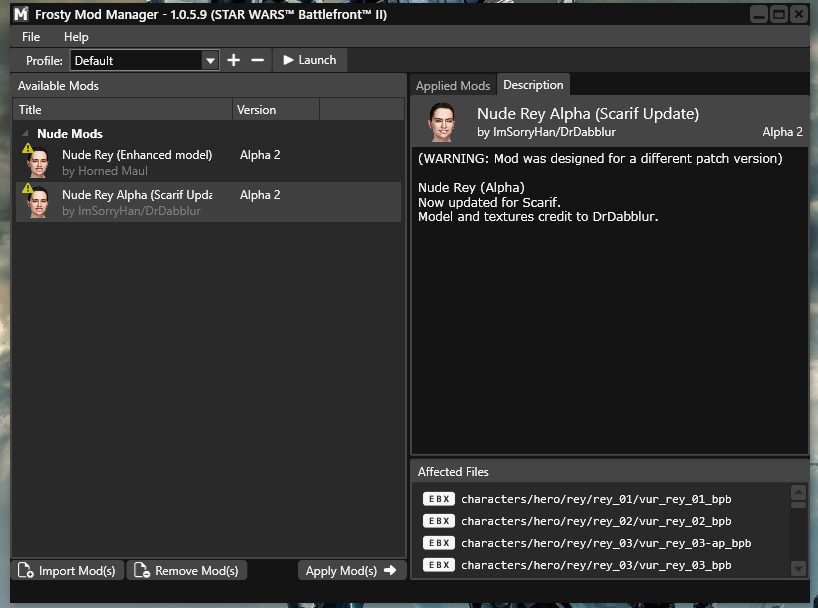Click EBX badge for vur_rey_01_bpb
The height and width of the screenshot is (608, 818).
pos(439,499)
